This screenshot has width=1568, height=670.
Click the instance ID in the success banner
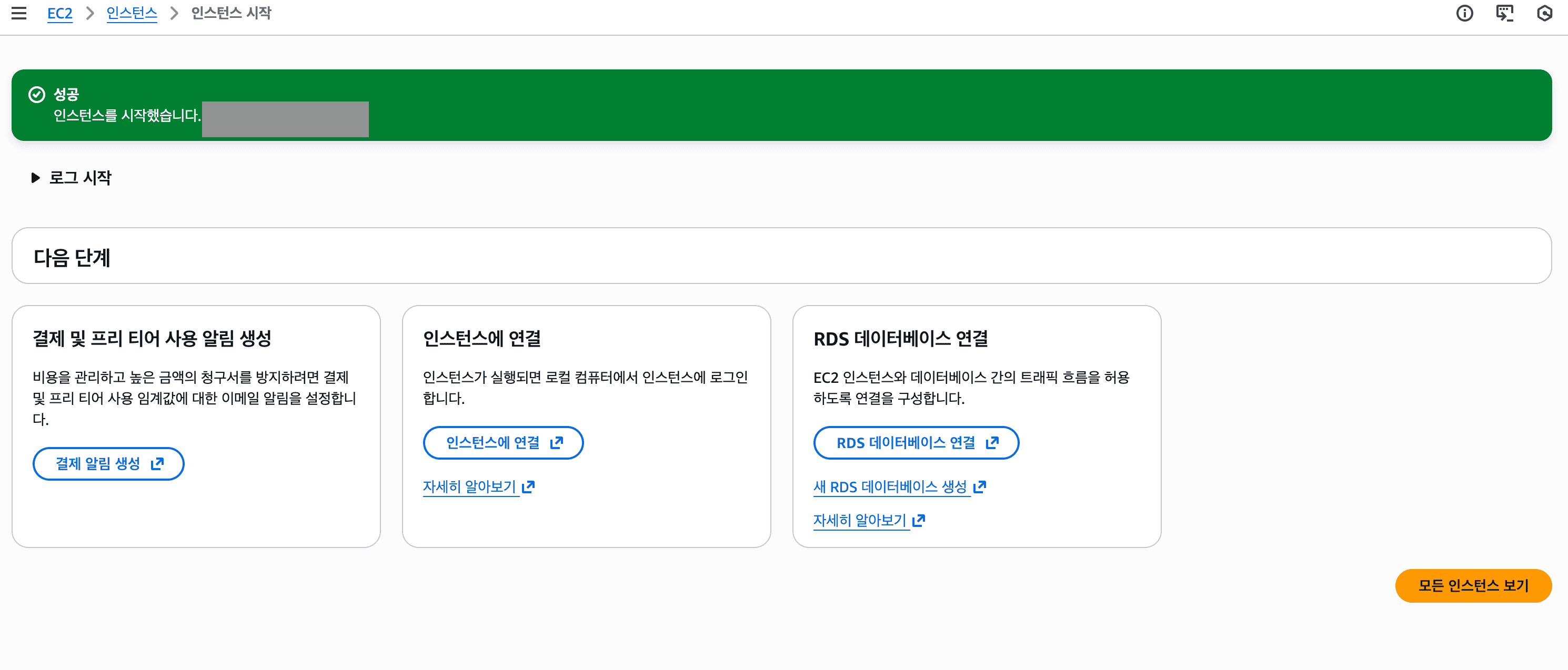coord(285,119)
